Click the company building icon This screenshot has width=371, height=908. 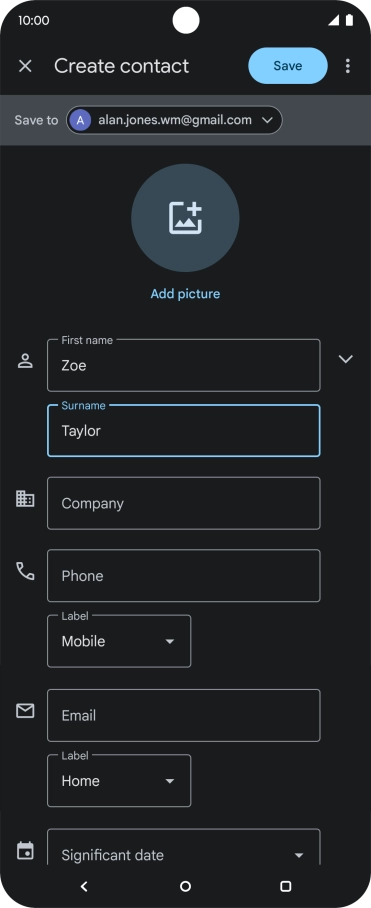pos(25,499)
